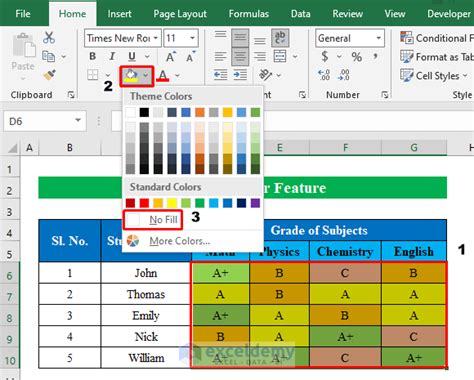
Task: Expand the Underline style dropdown arrow
Action: 147,57
